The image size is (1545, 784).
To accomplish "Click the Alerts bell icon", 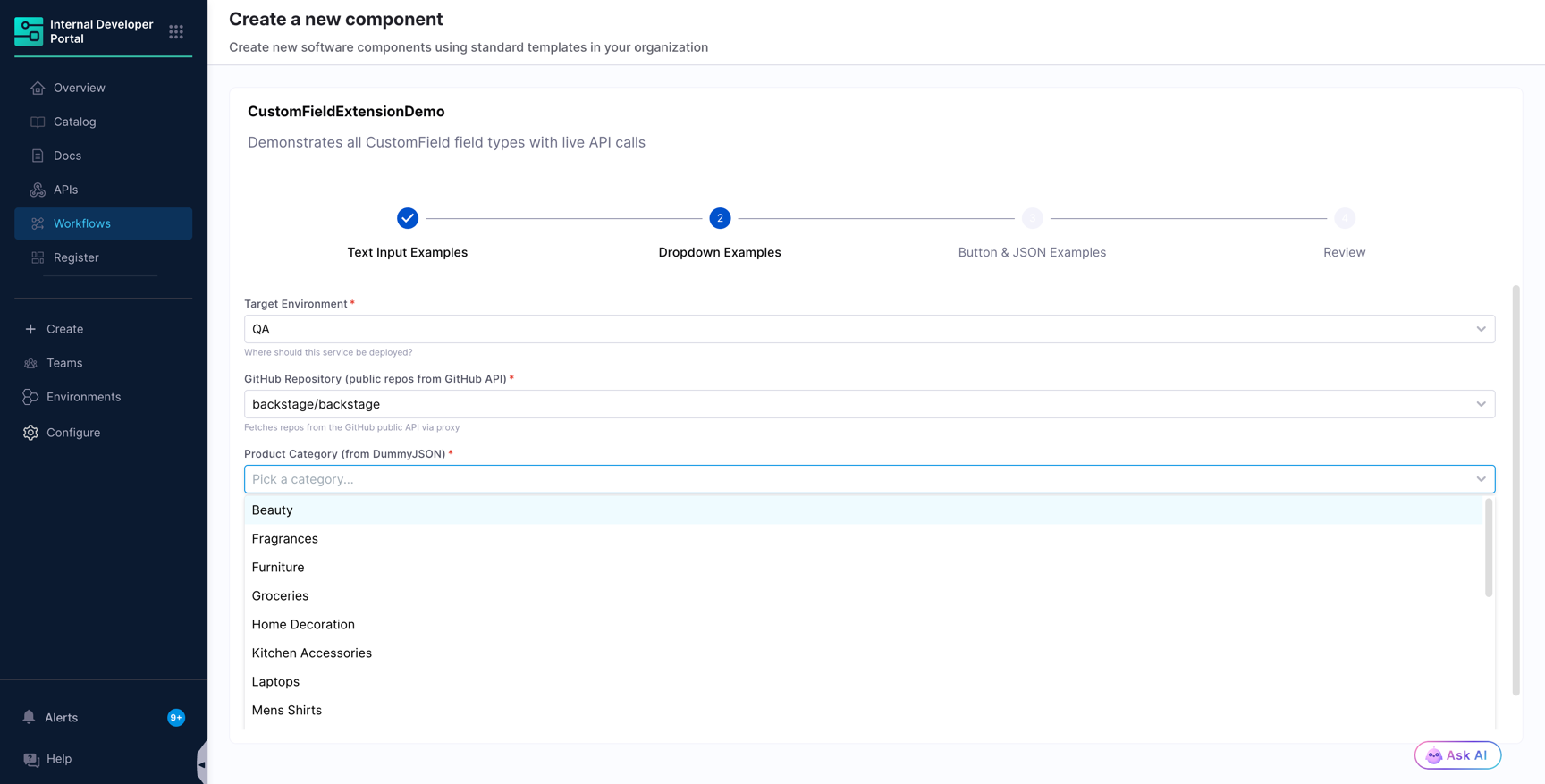I will pyautogui.click(x=29, y=717).
